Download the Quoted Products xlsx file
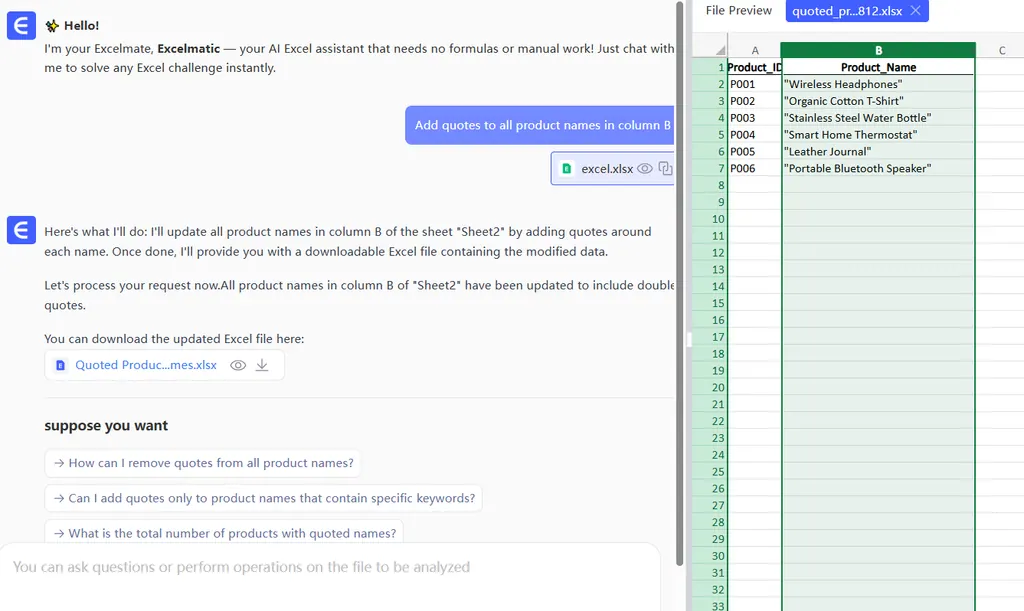The image size is (1024, 611). (x=262, y=366)
